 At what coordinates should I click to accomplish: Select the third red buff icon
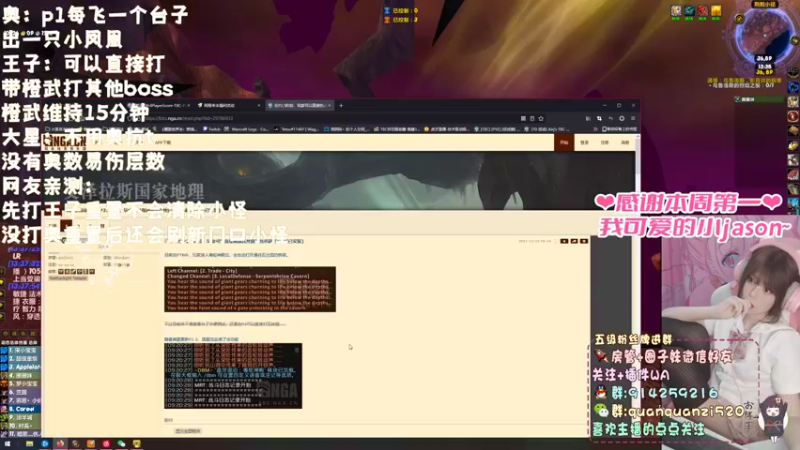click(x=703, y=11)
